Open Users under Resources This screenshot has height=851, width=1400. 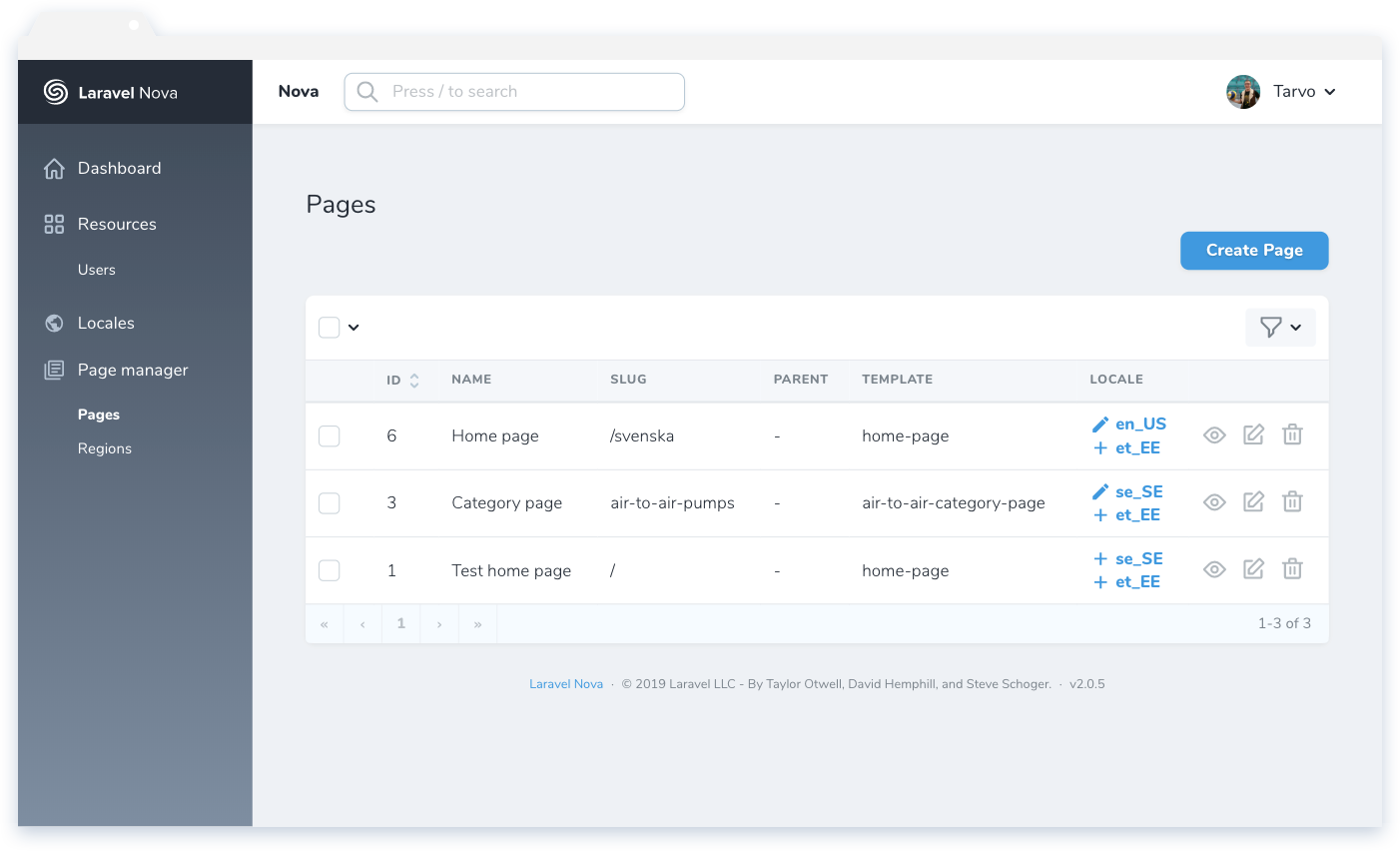[97, 270]
